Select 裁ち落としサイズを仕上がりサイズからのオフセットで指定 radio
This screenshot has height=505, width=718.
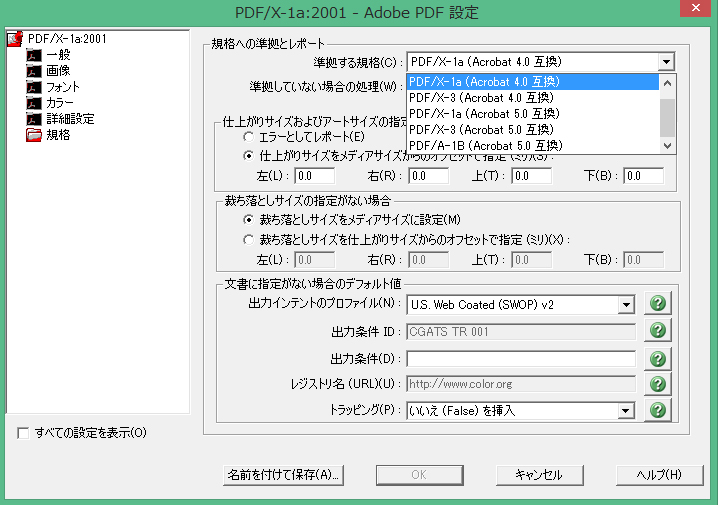(248, 239)
